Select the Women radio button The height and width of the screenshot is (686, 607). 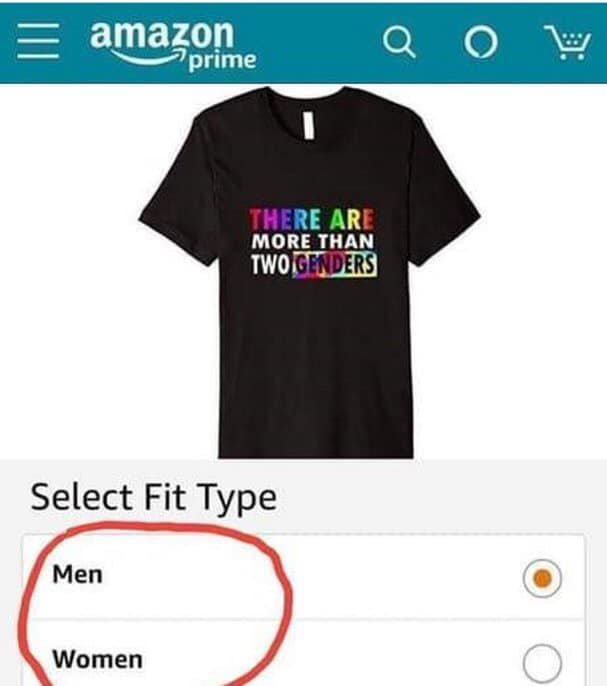click(542, 662)
